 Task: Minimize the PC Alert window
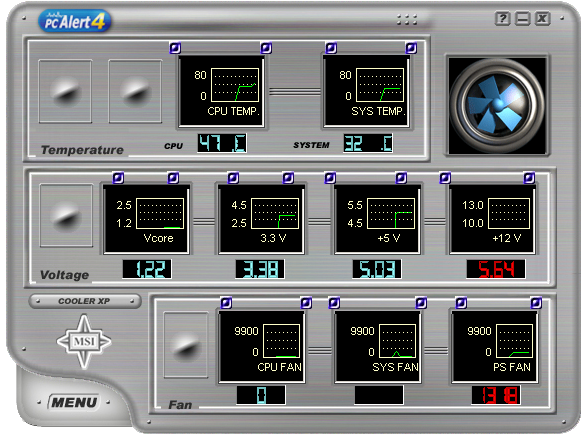523,18
